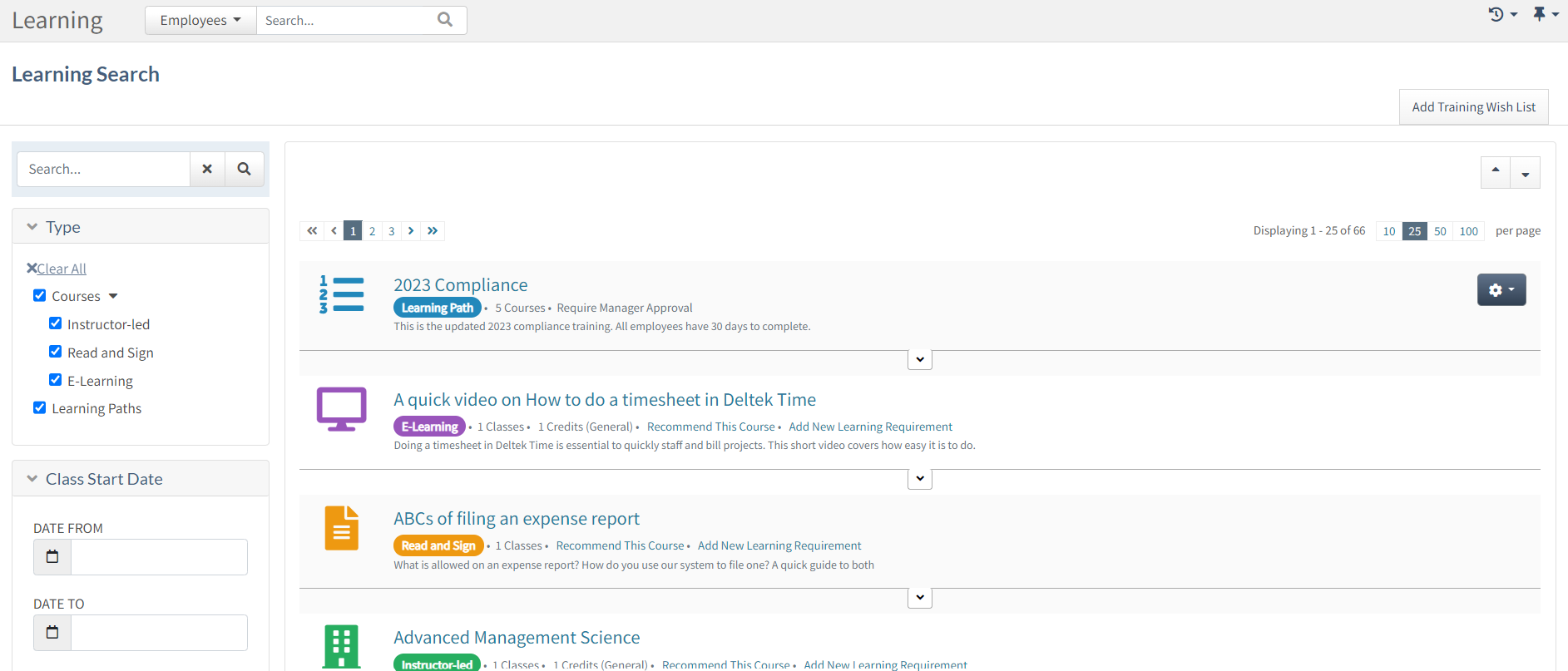Click the E-Learning badge
The image size is (1568, 671).
pyautogui.click(x=429, y=427)
